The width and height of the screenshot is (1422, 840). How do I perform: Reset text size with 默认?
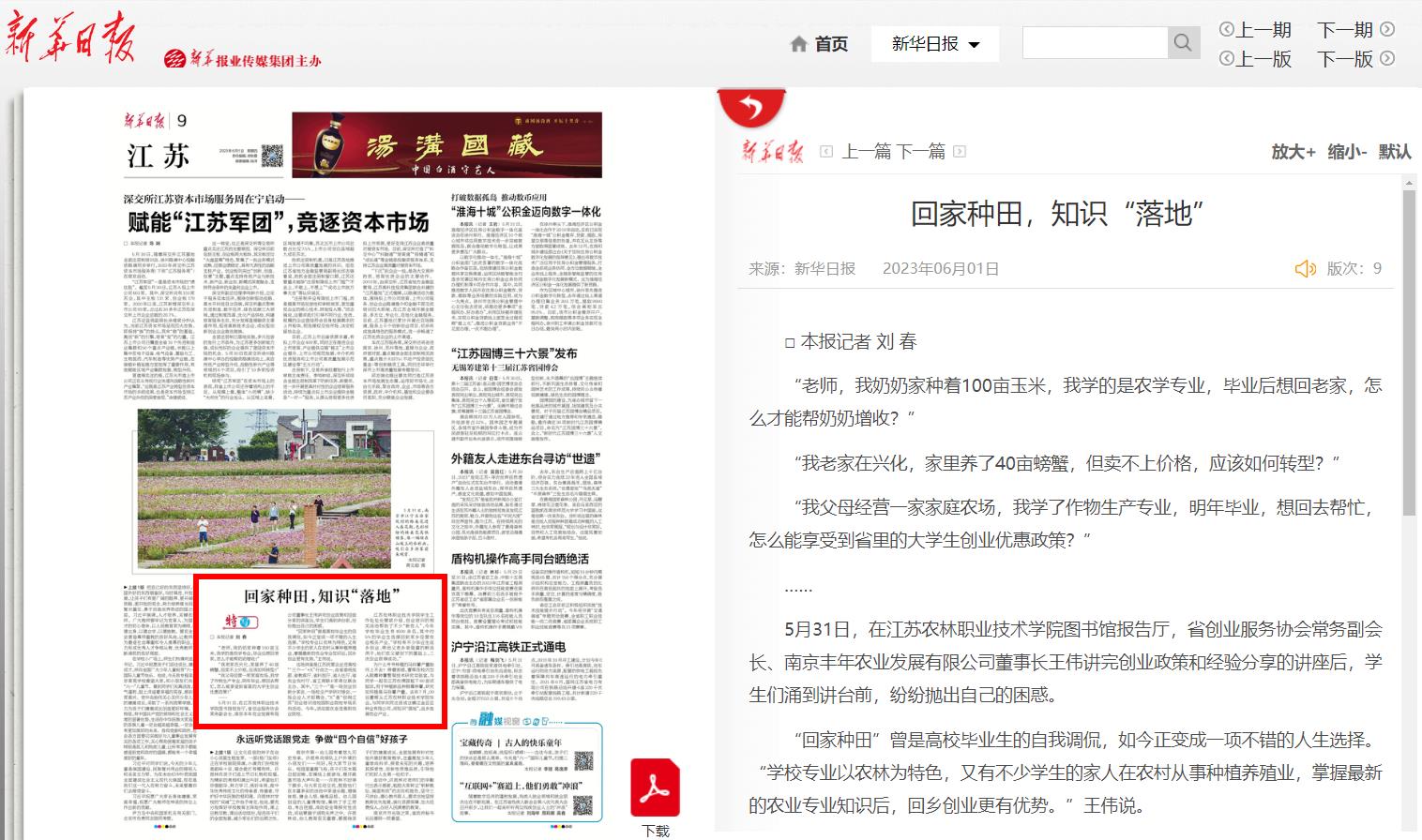1395,152
